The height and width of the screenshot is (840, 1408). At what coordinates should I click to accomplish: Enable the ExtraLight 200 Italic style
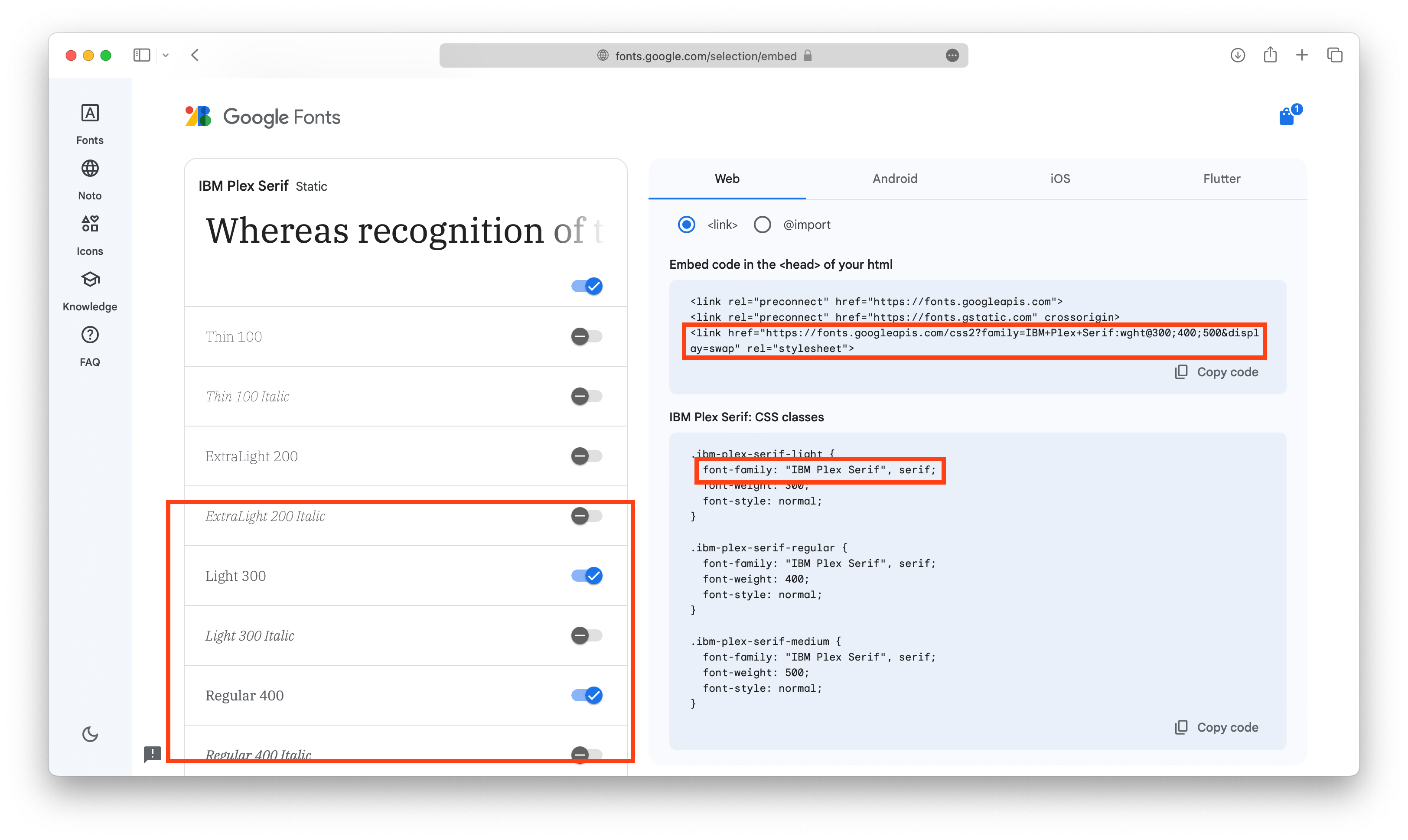587,516
